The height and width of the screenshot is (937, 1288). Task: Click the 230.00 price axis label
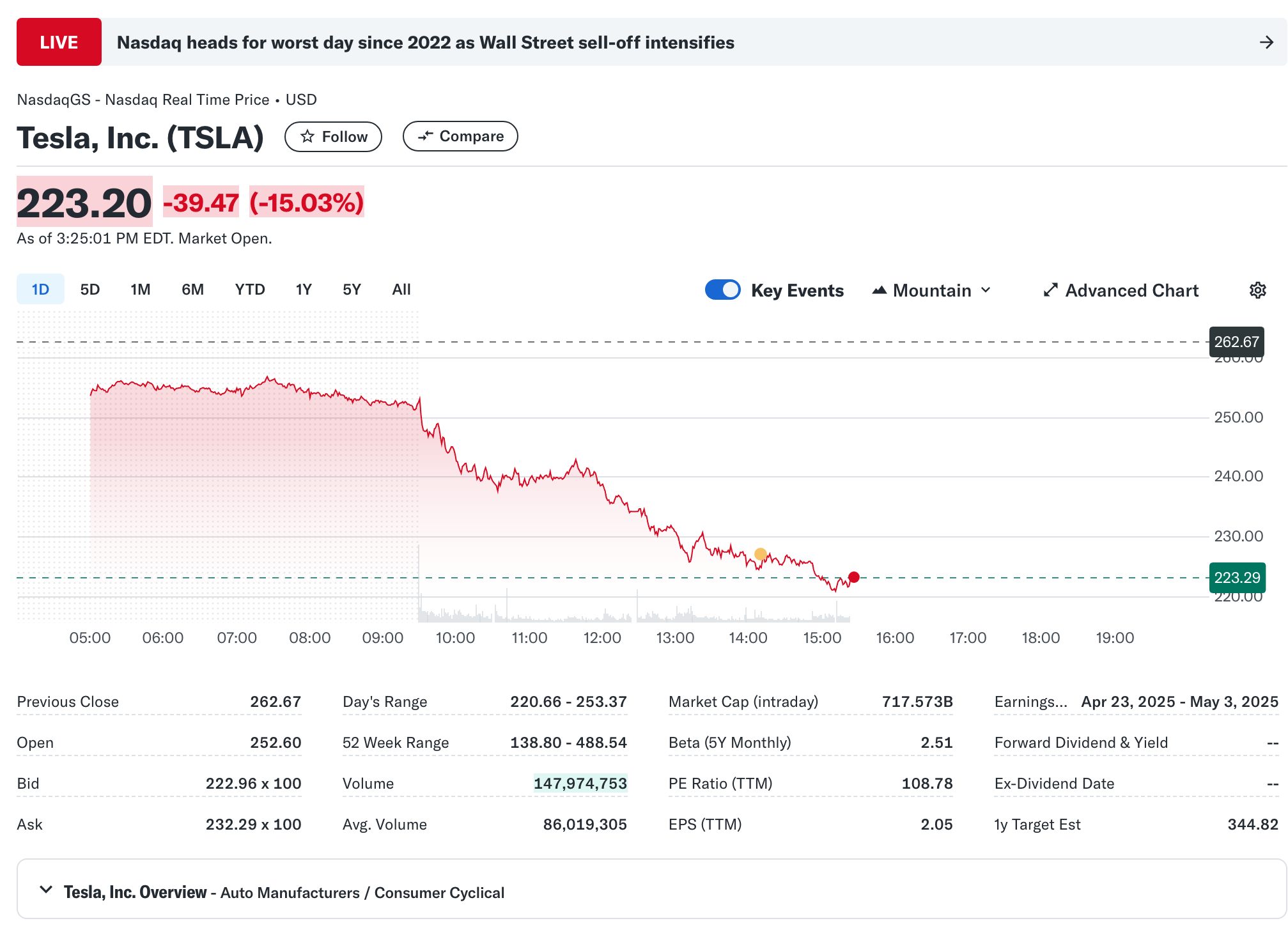click(x=1239, y=536)
